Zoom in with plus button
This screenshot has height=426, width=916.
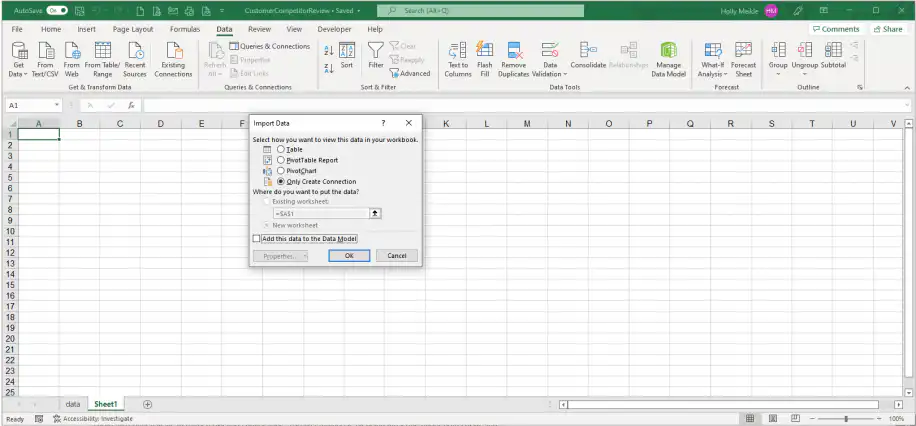[879, 418]
